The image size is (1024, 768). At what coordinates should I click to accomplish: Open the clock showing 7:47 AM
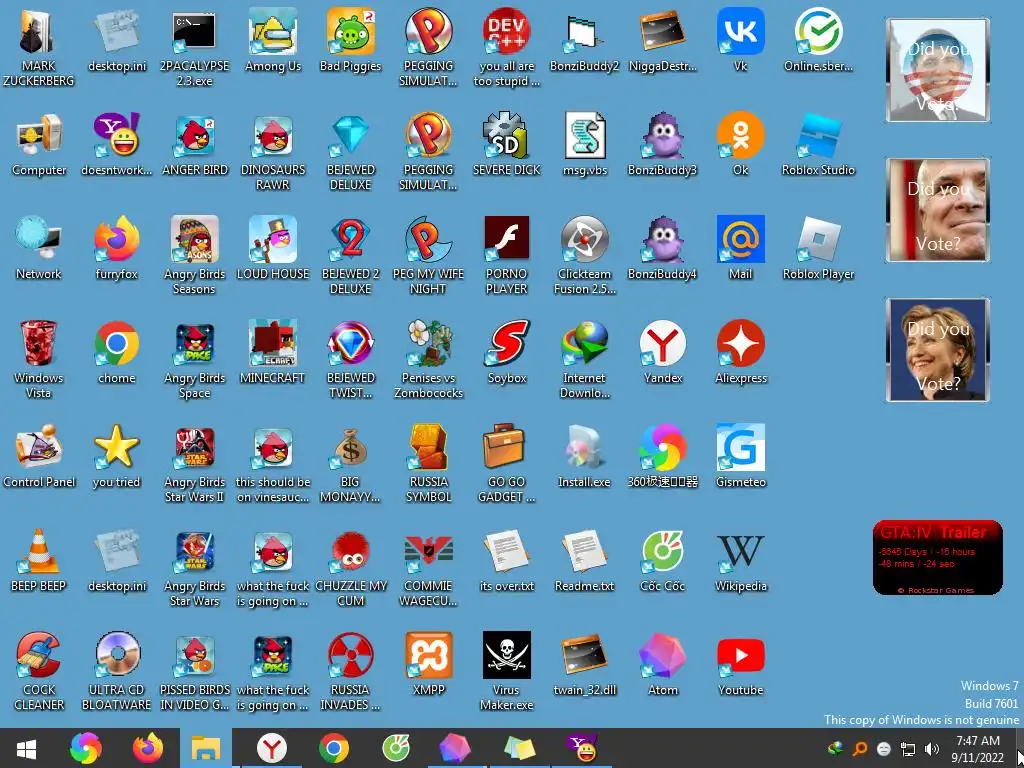pos(978,748)
